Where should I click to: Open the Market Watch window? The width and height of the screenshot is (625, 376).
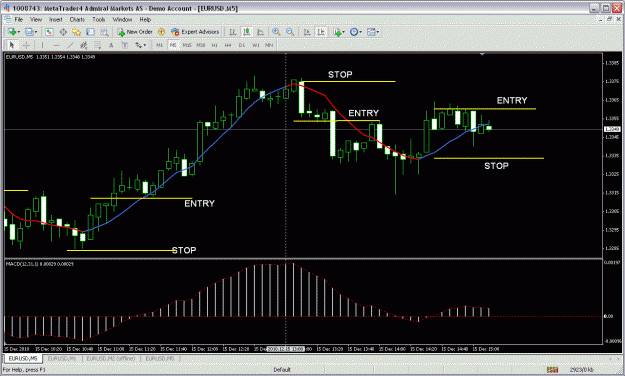tap(49, 32)
